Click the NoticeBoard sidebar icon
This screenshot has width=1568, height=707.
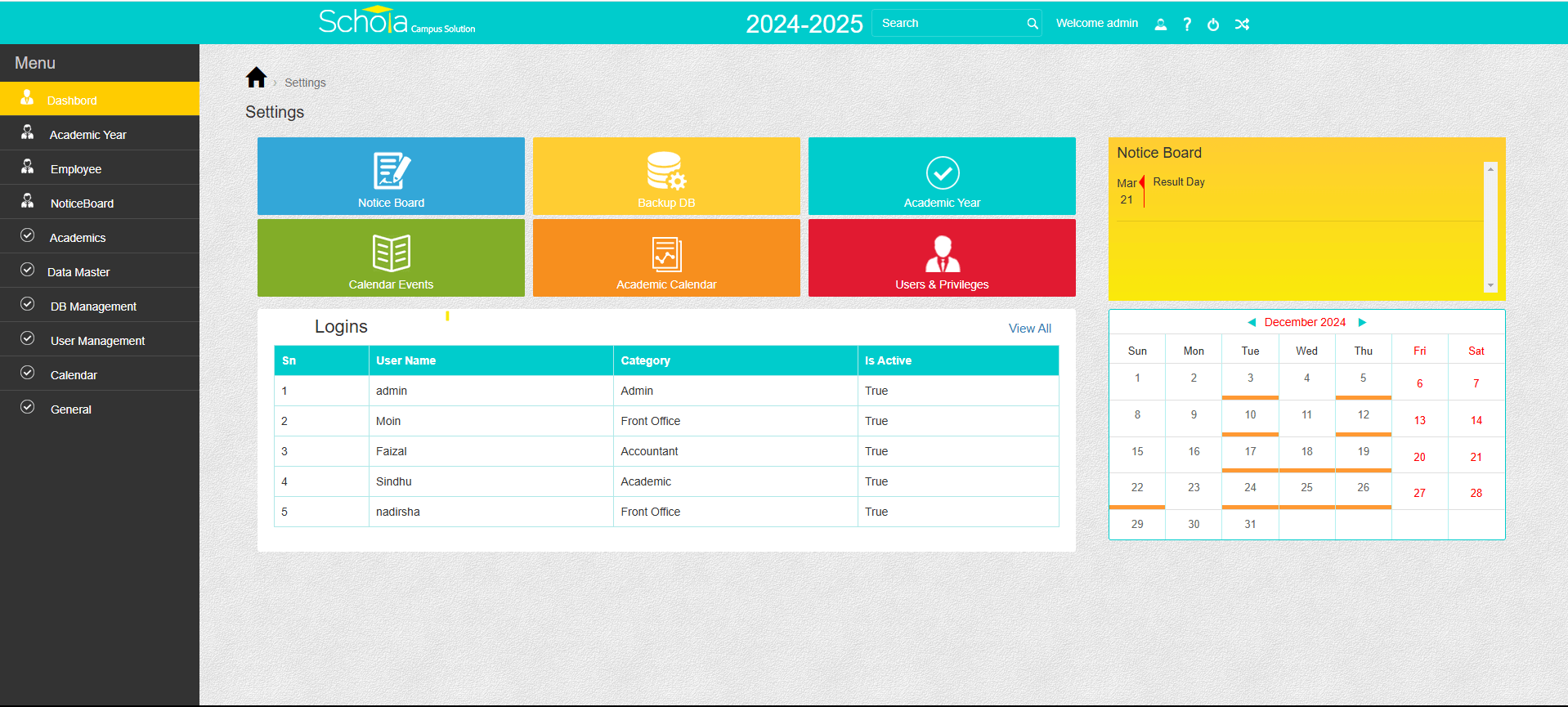tap(27, 201)
